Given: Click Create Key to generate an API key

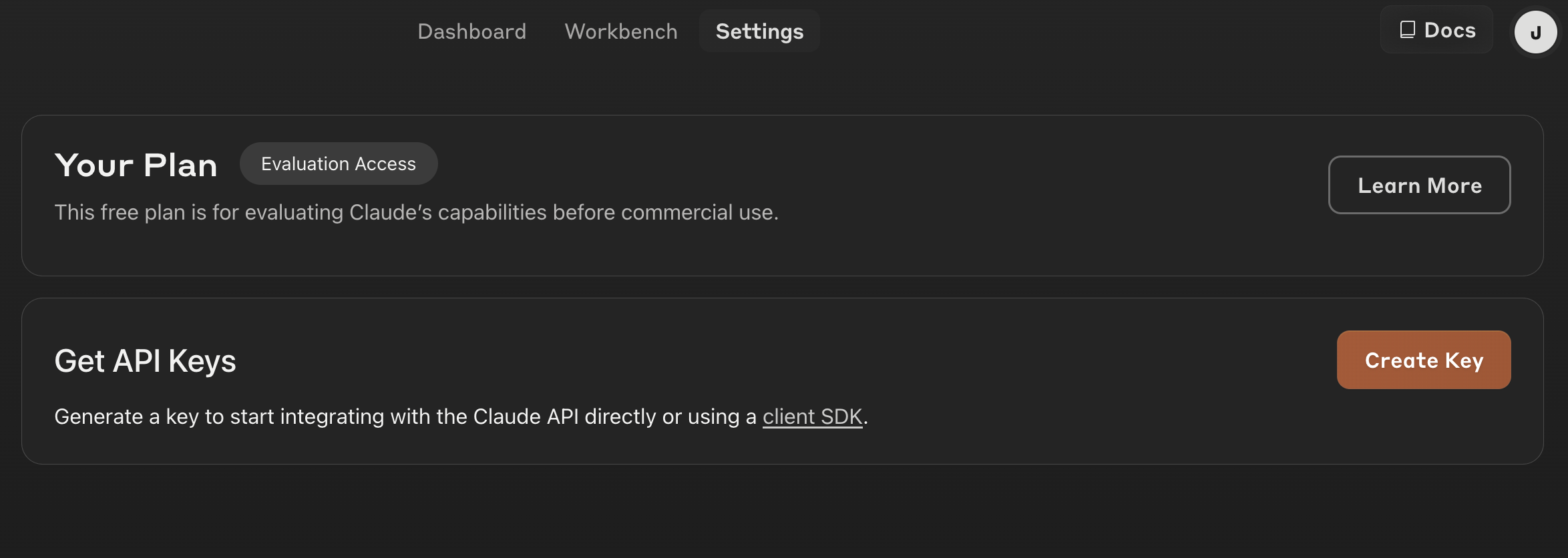Looking at the screenshot, I should 1423,360.
